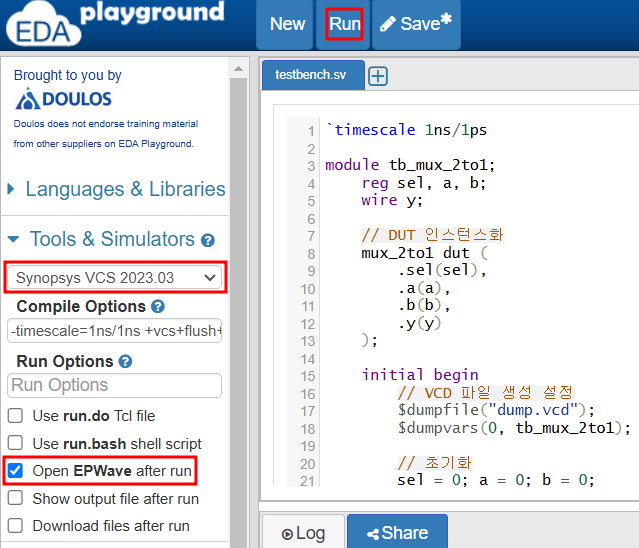
Task: Click the Doulos sponsor logo
Action: pos(64,99)
